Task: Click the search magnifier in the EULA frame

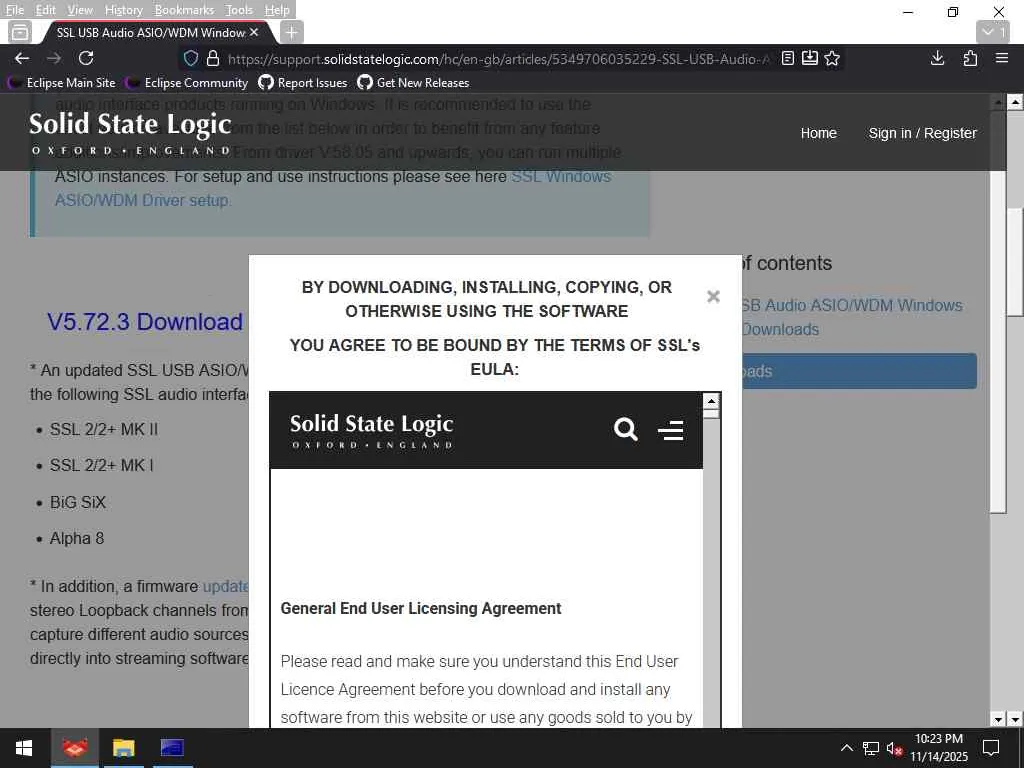Action: [x=626, y=429]
